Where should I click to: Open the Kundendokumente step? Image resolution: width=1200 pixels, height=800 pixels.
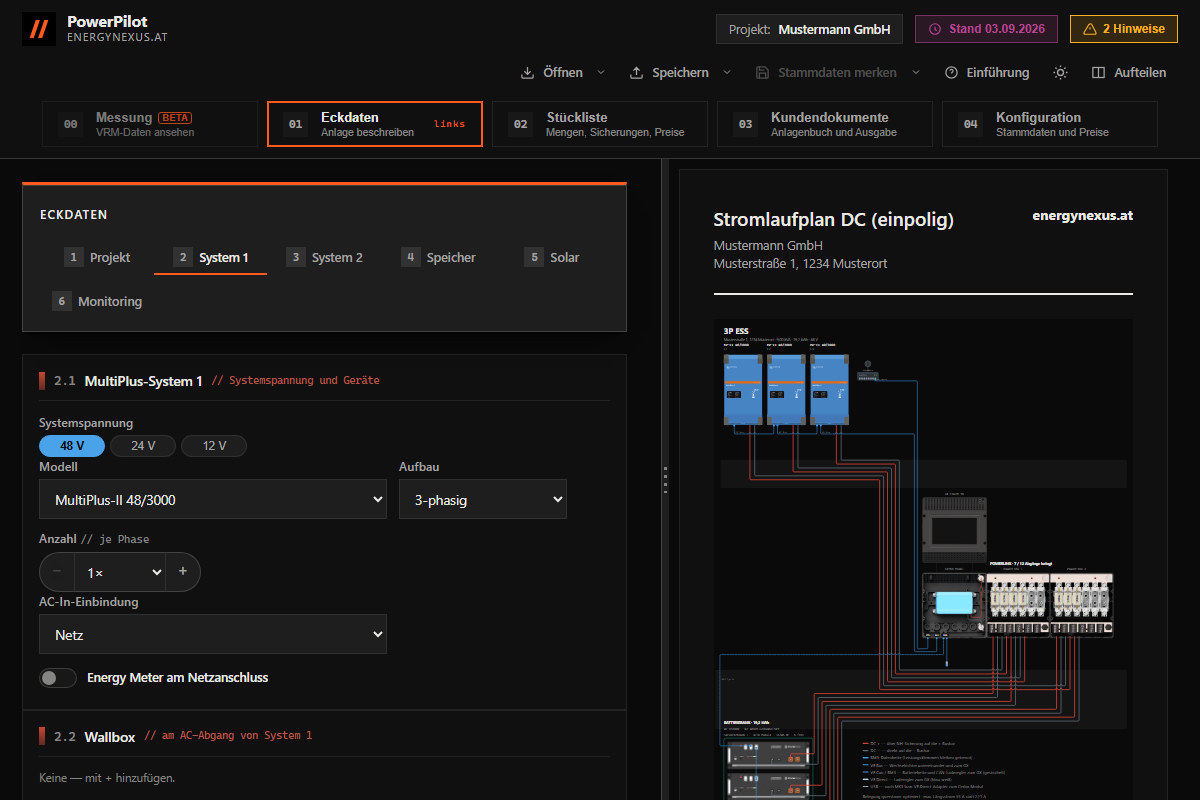(825, 124)
